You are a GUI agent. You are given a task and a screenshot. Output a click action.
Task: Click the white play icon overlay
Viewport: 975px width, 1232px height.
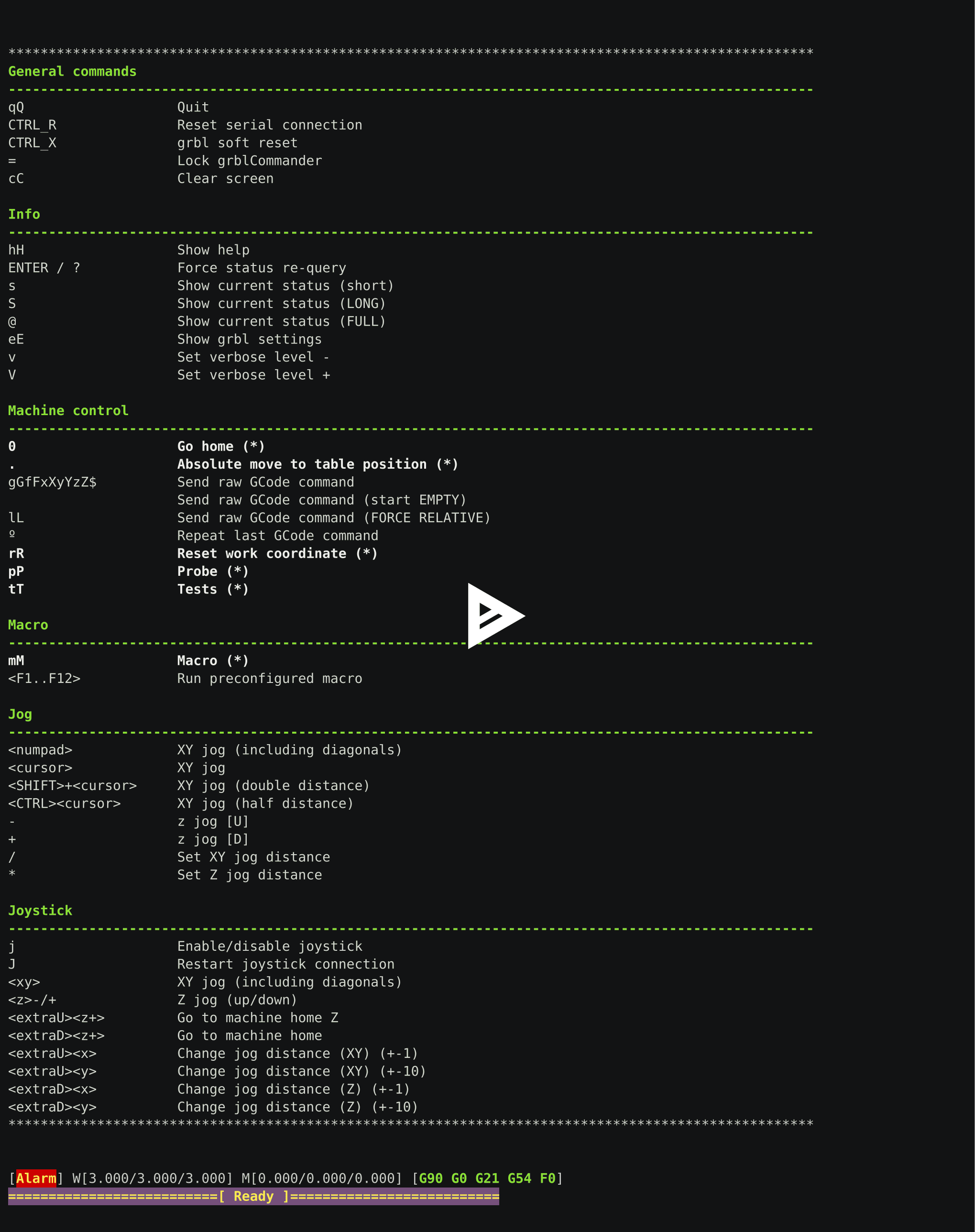495,616
